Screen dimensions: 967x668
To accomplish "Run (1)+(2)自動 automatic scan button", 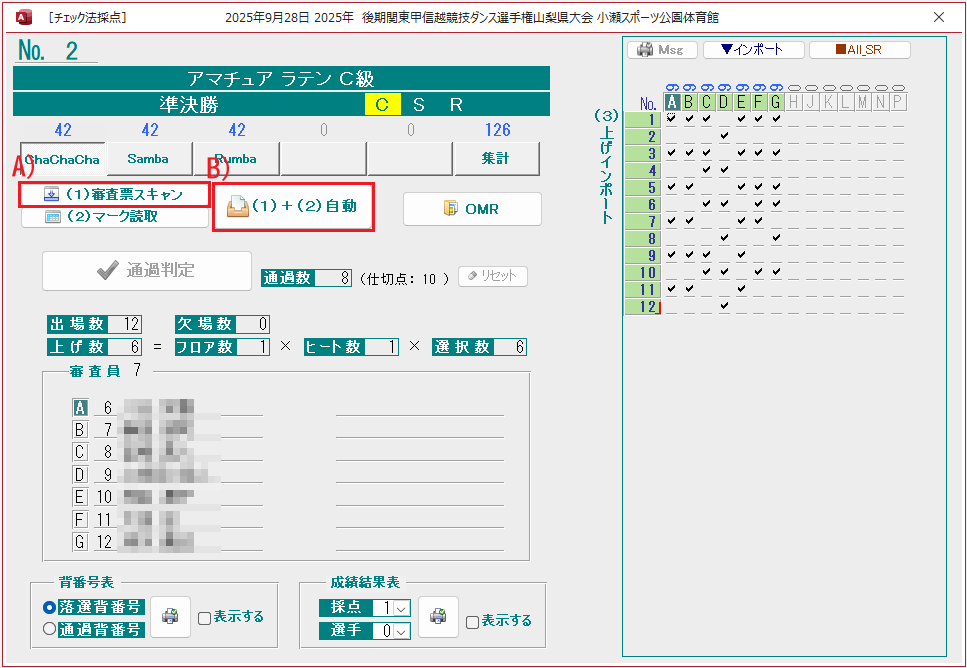I will click(293, 207).
